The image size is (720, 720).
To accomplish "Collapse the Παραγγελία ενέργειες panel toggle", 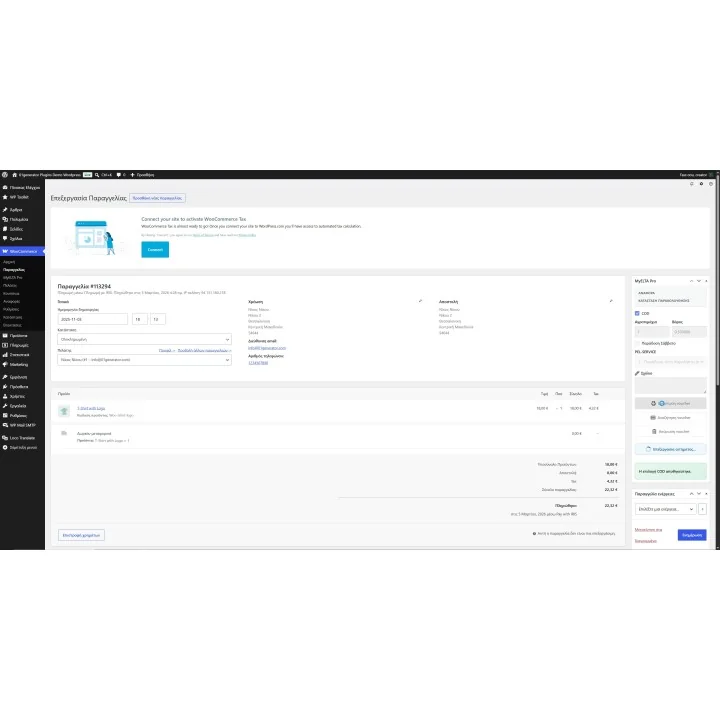I will [x=706, y=494].
